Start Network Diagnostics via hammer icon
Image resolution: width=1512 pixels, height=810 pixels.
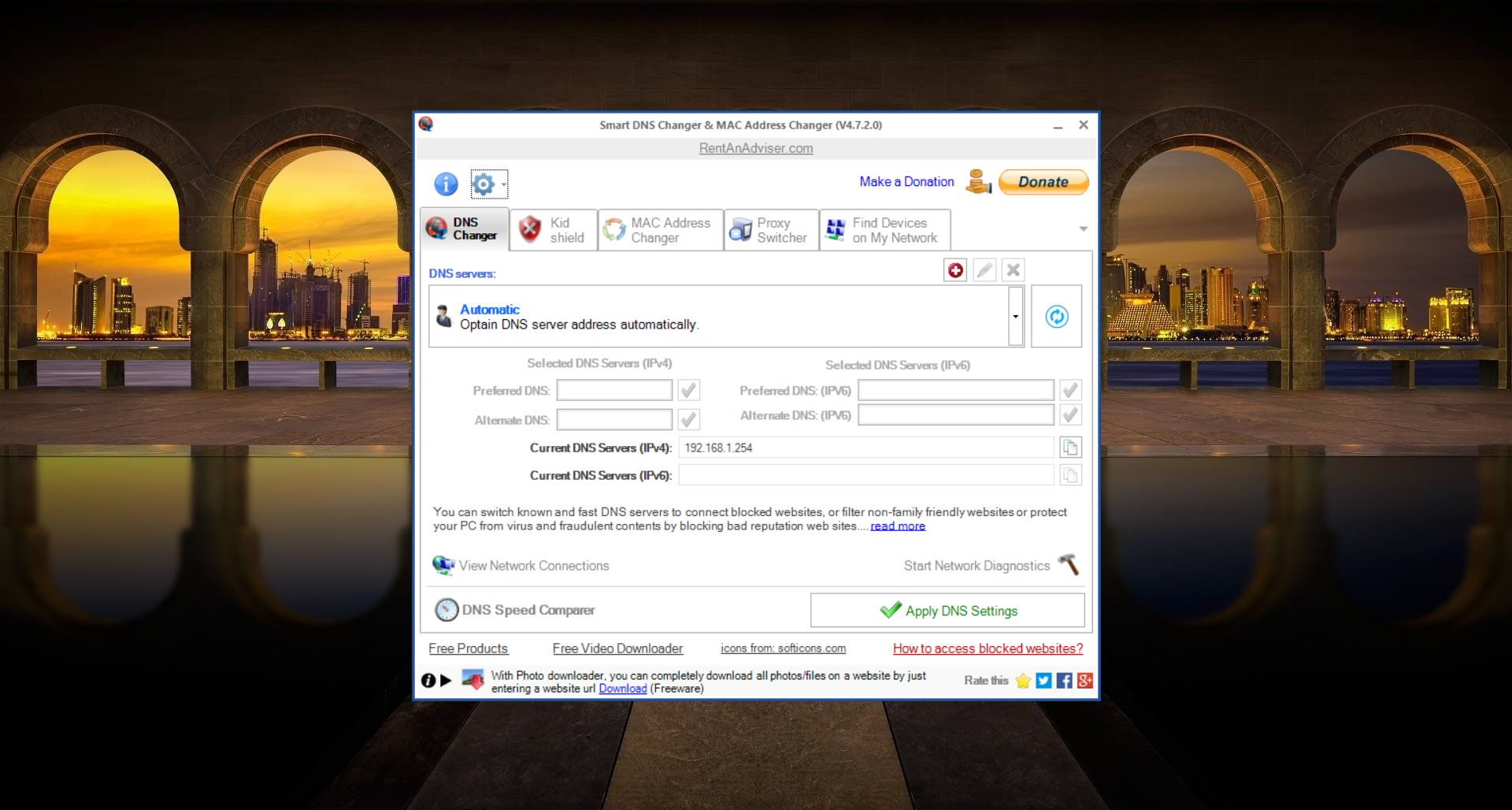1069,565
